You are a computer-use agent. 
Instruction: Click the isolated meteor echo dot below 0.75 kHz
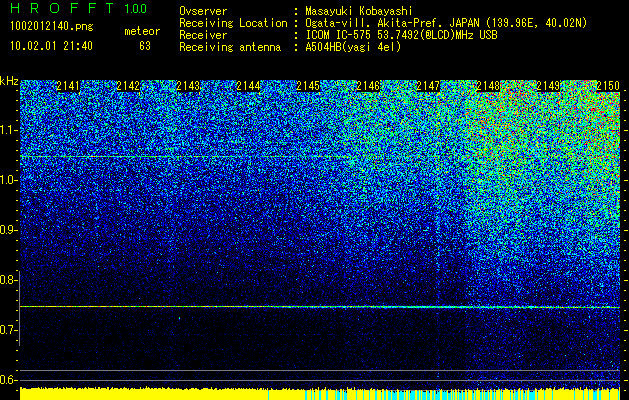[x=179, y=318]
